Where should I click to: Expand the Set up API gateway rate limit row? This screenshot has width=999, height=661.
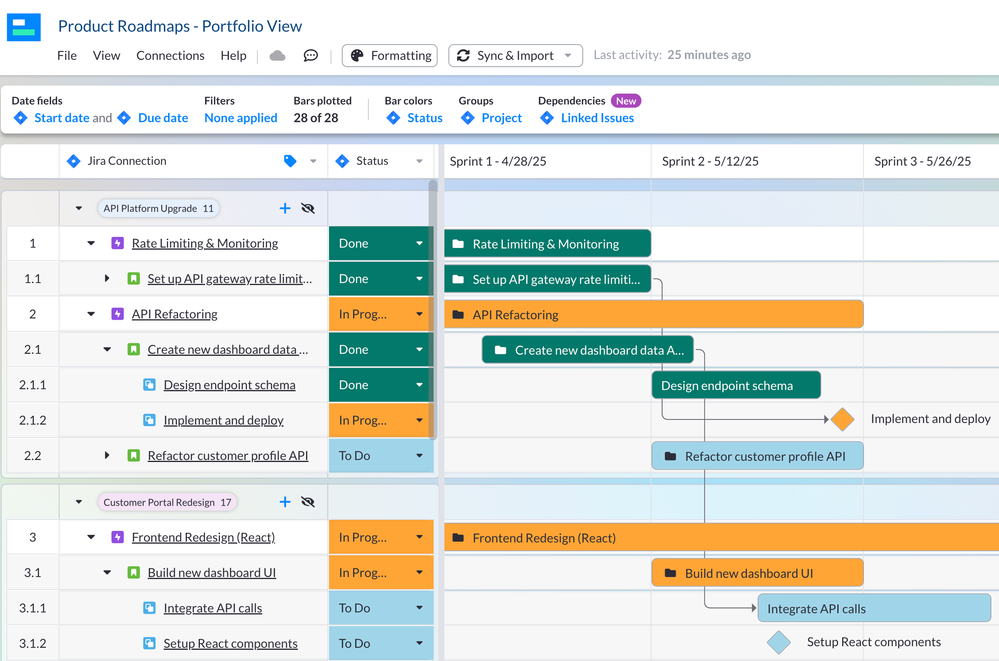(107, 279)
